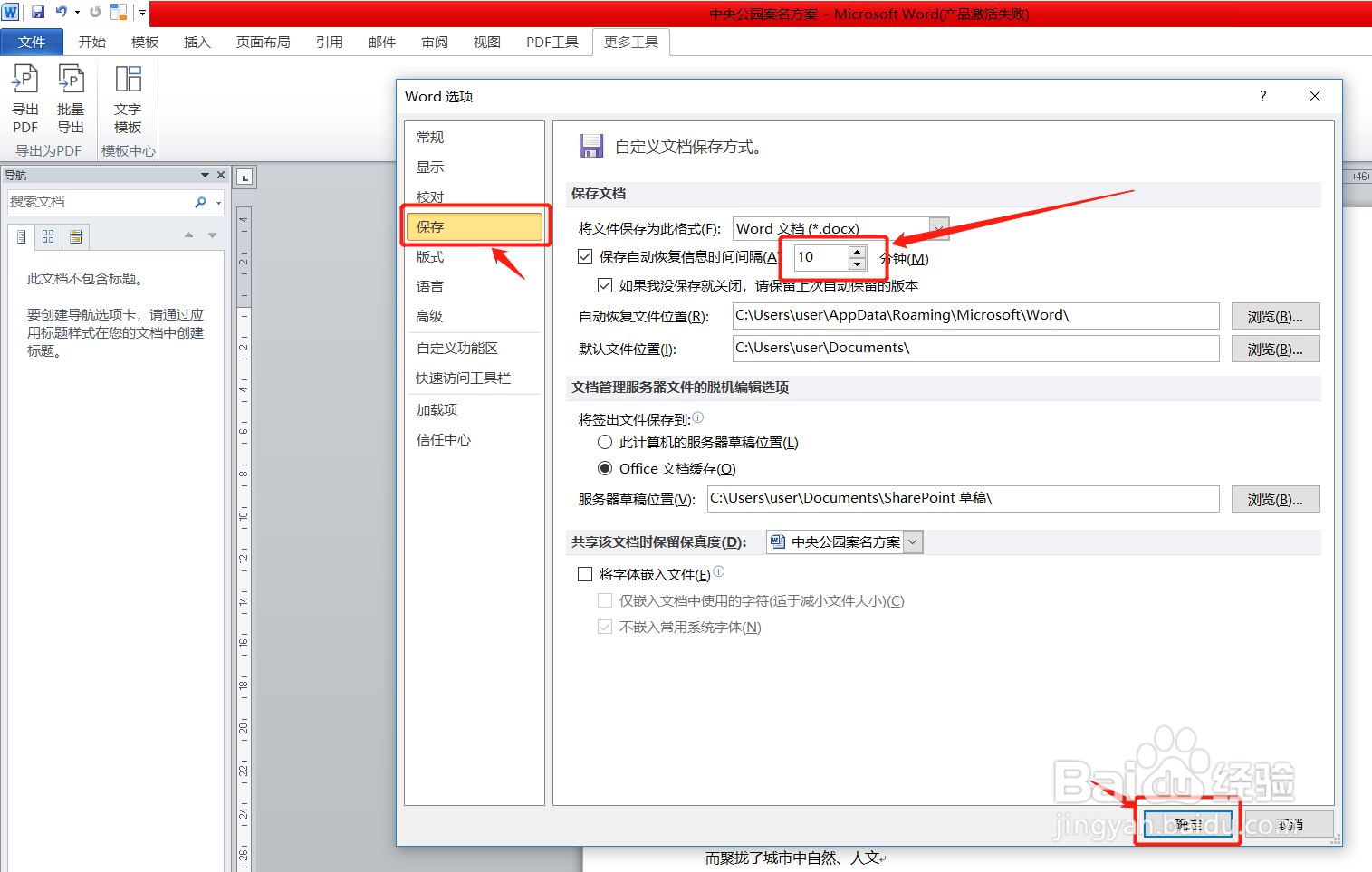Open search options dropdown beside magnifier

tap(218, 203)
